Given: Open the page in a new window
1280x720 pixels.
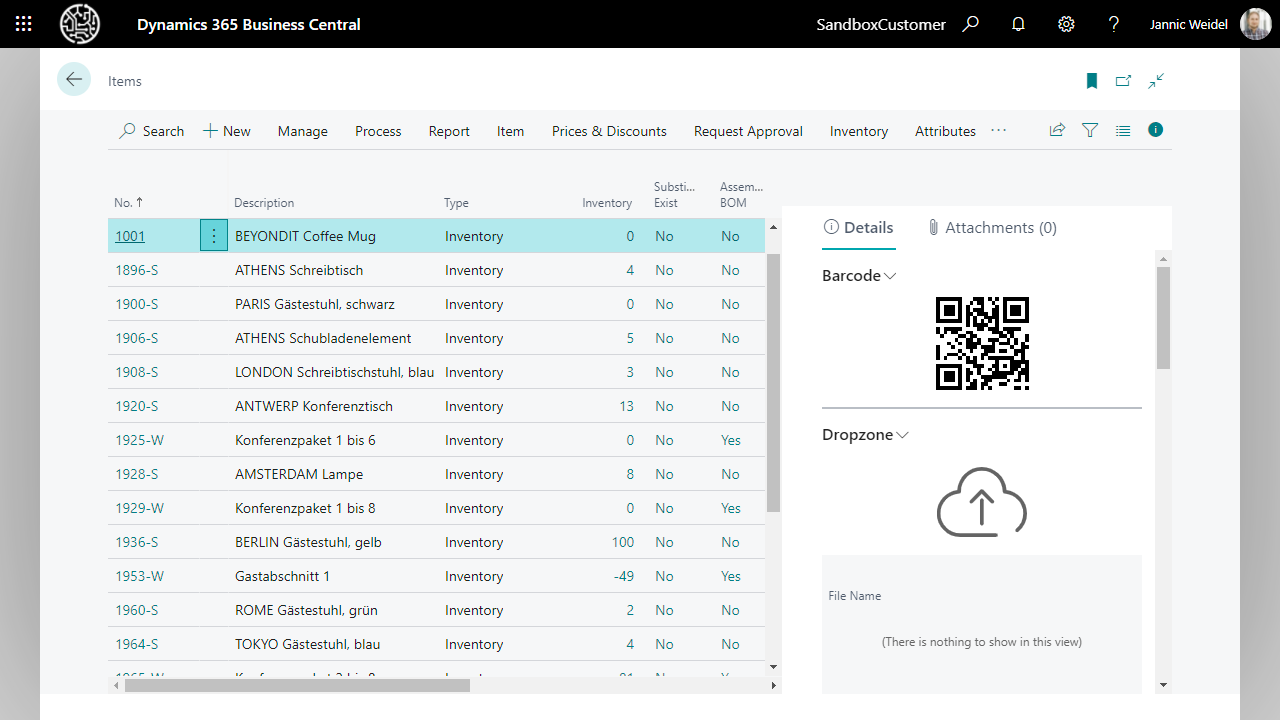Looking at the screenshot, I should [1124, 81].
